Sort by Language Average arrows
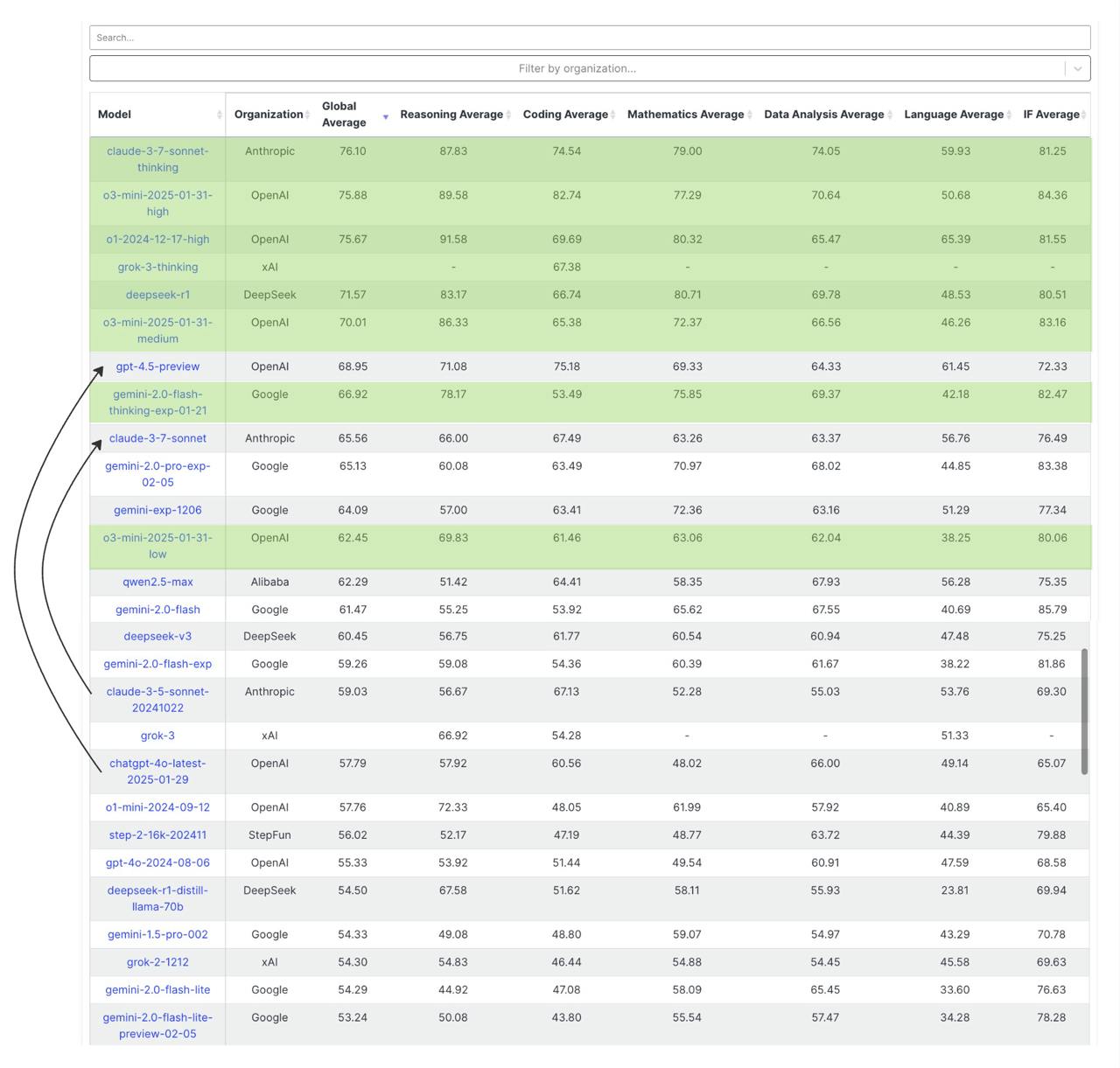The height and width of the screenshot is (1068, 1120). coord(1009,115)
